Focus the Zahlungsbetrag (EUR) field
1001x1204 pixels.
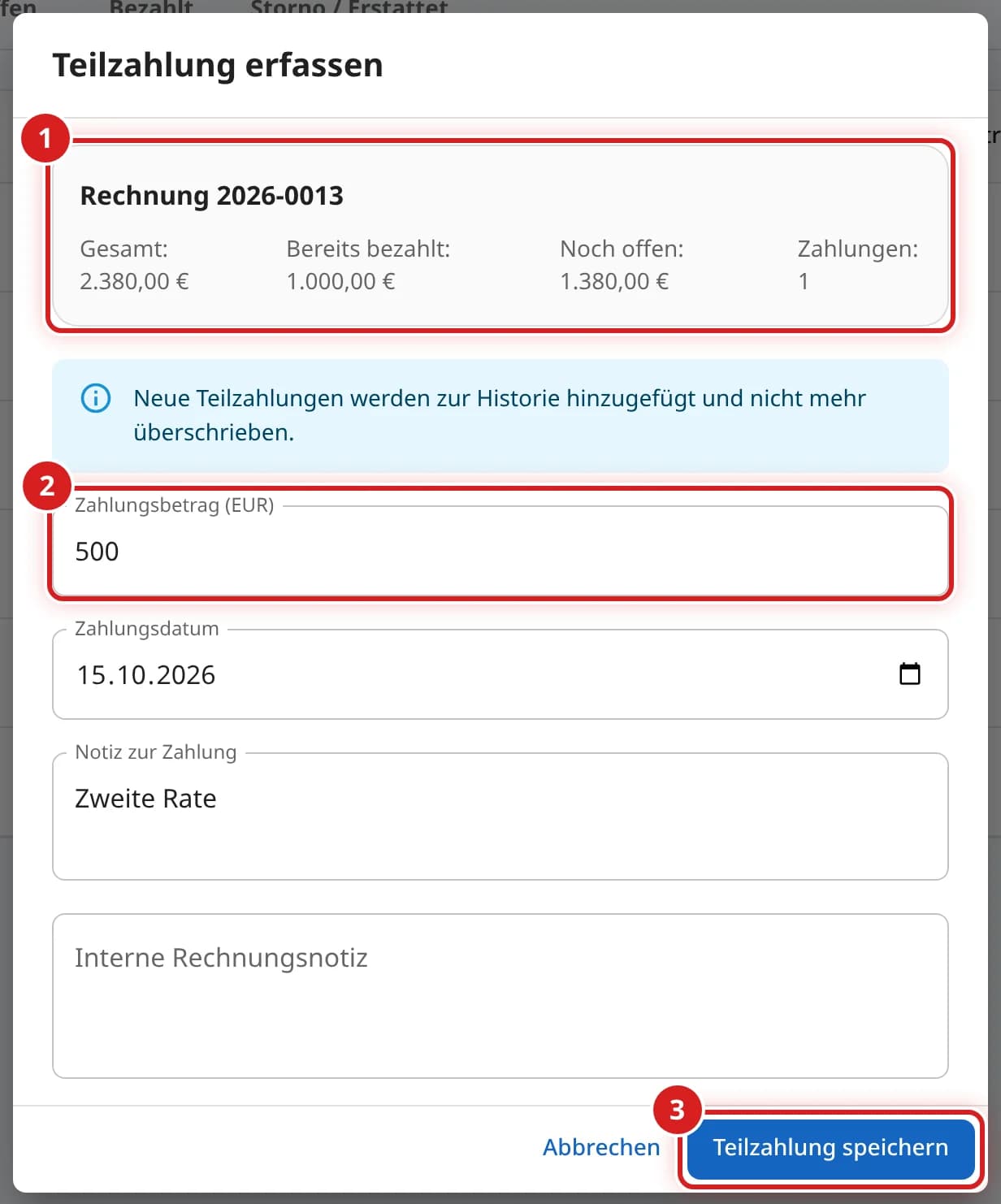click(x=500, y=552)
